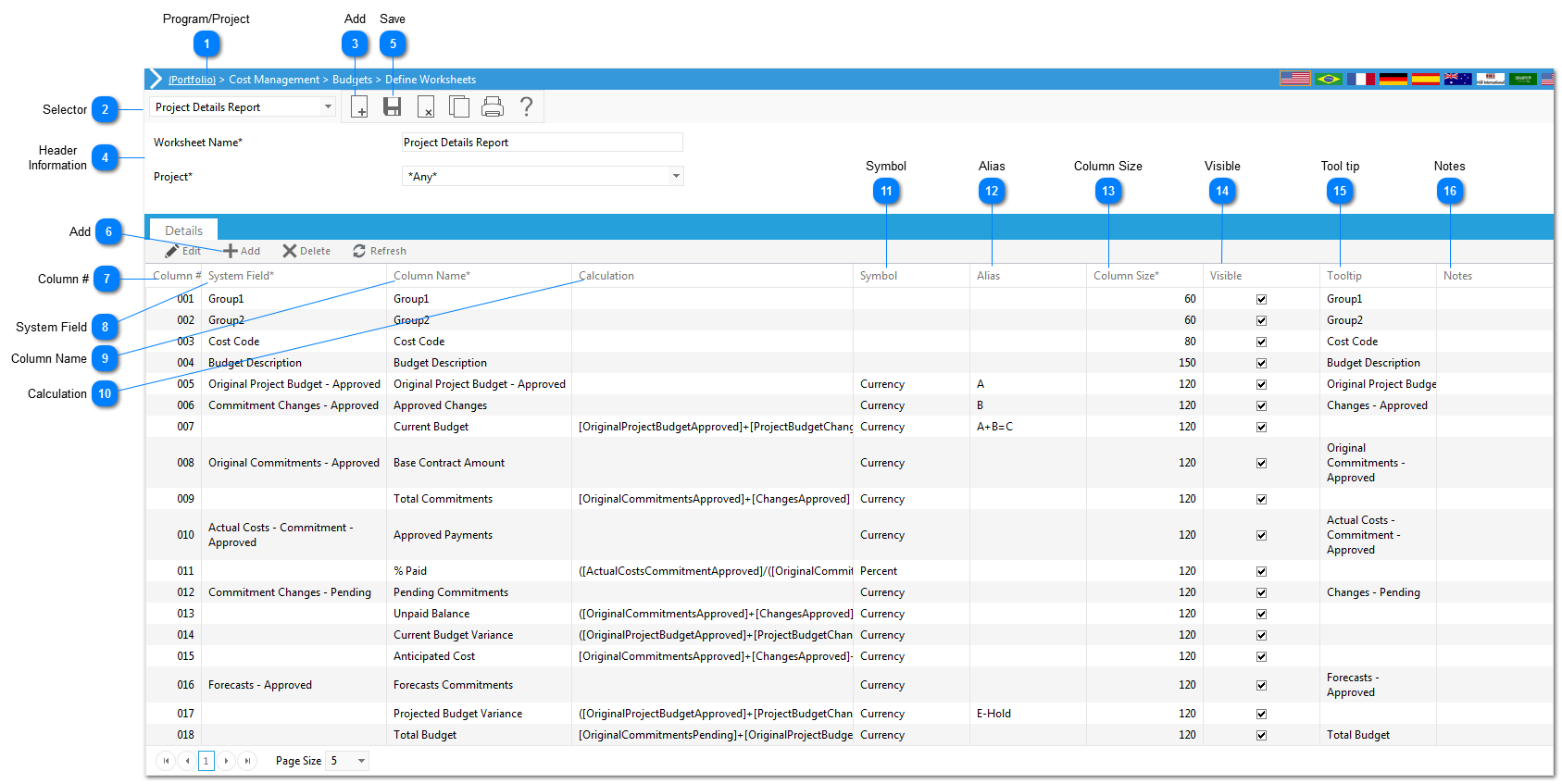Select 'Forecasts Commitments' column name cell
Screen dimensions: 1562x784
pos(453,685)
